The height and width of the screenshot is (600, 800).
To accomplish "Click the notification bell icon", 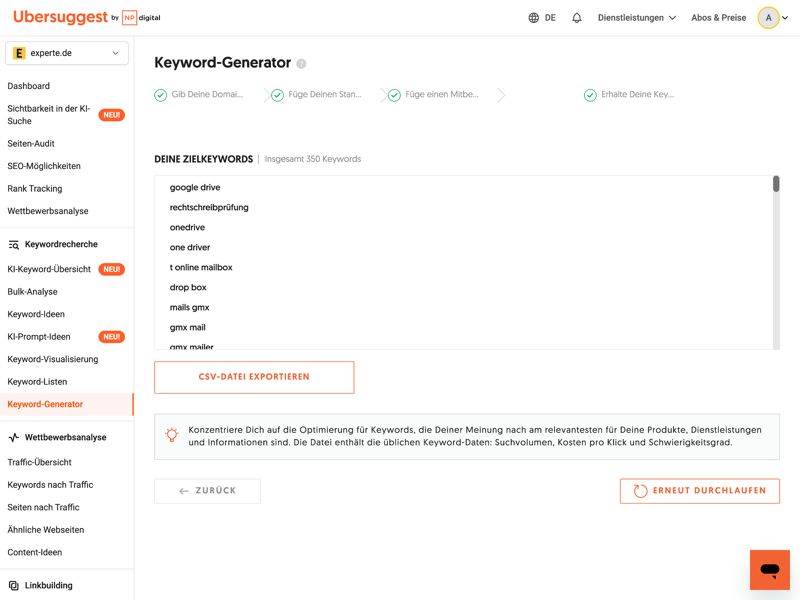I will coord(577,18).
